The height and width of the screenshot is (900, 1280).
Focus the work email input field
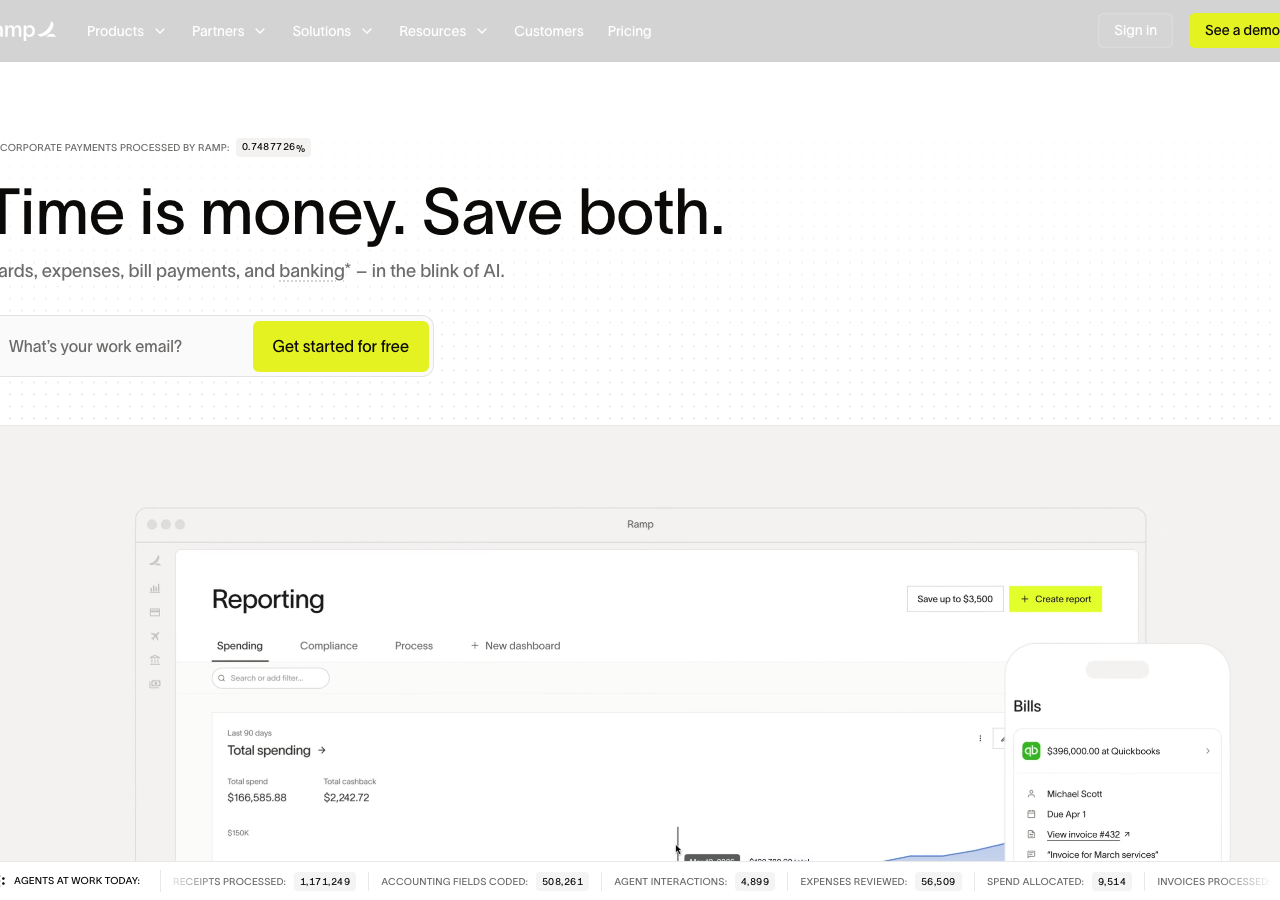tap(125, 346)
